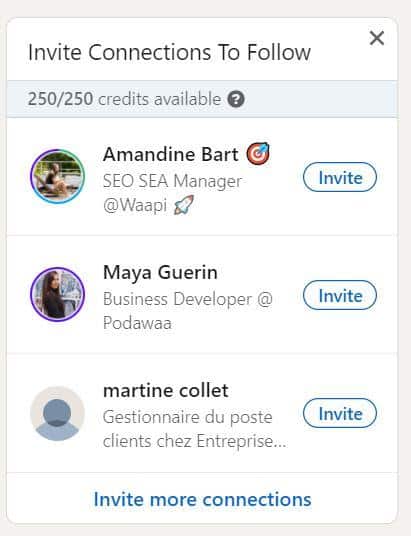Open Maya Guerin's profile photo

point(57,294)
